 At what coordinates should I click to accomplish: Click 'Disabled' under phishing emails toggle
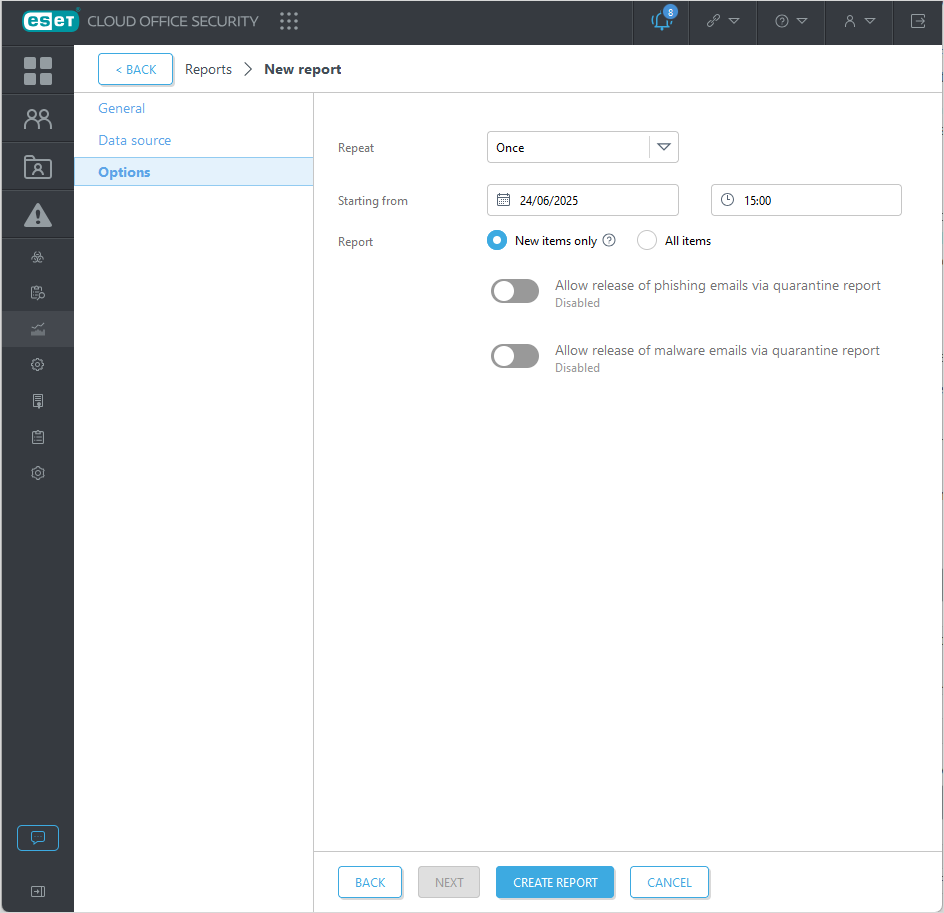[x=577, y=303]
